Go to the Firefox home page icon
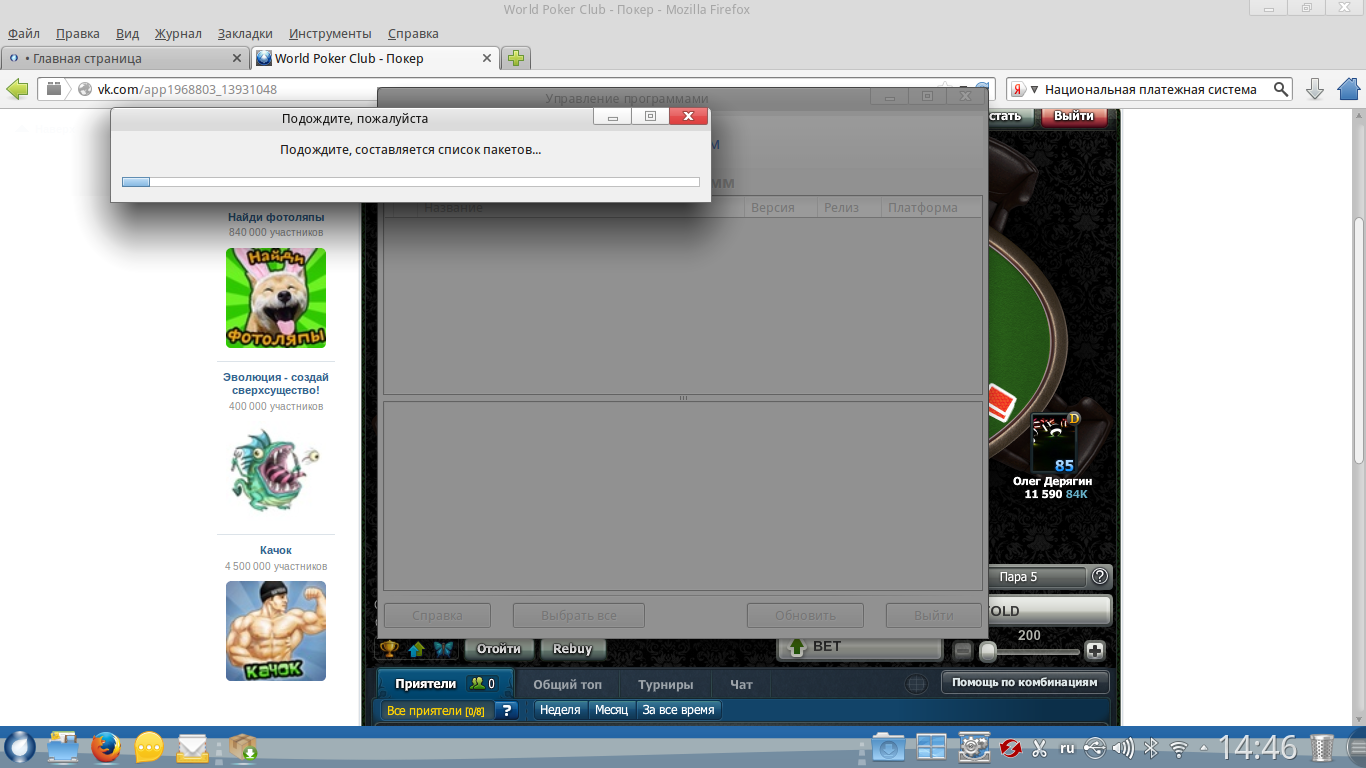1366x768 pixels. (1349, 89)
